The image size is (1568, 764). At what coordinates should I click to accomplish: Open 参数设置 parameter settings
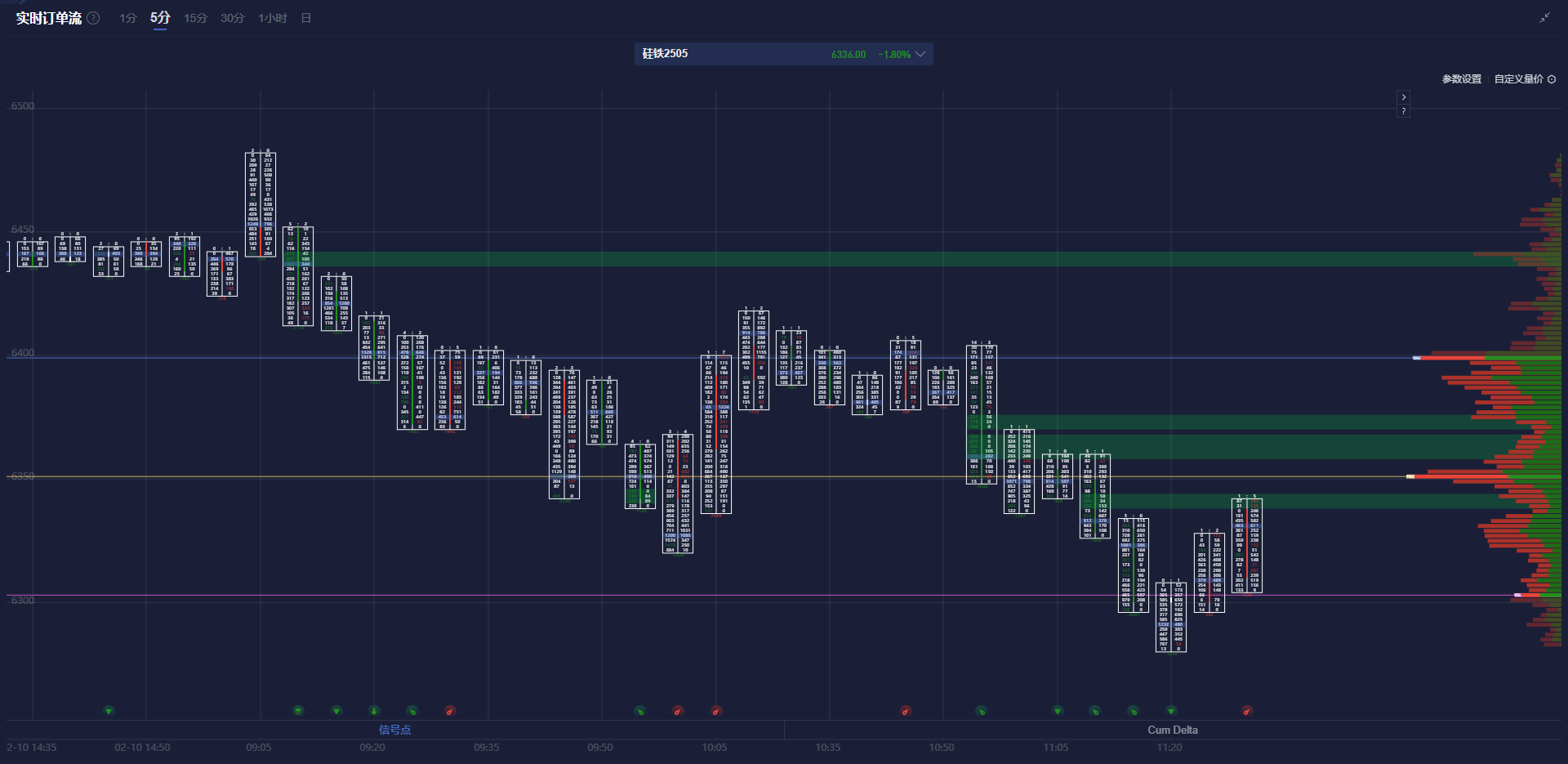(1461, 79)
